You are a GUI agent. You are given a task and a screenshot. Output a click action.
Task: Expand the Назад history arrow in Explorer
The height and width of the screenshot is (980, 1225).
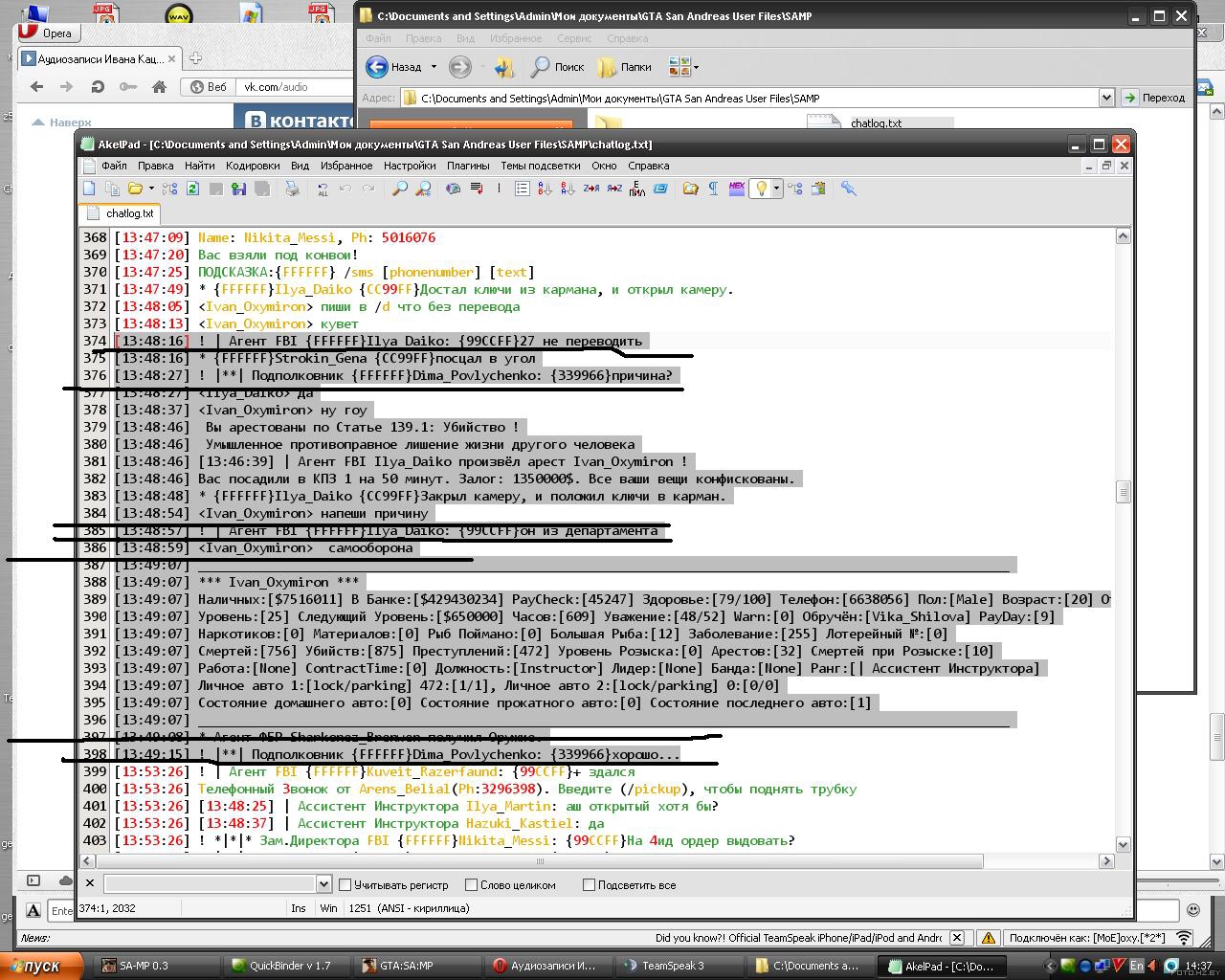point(434,67)
